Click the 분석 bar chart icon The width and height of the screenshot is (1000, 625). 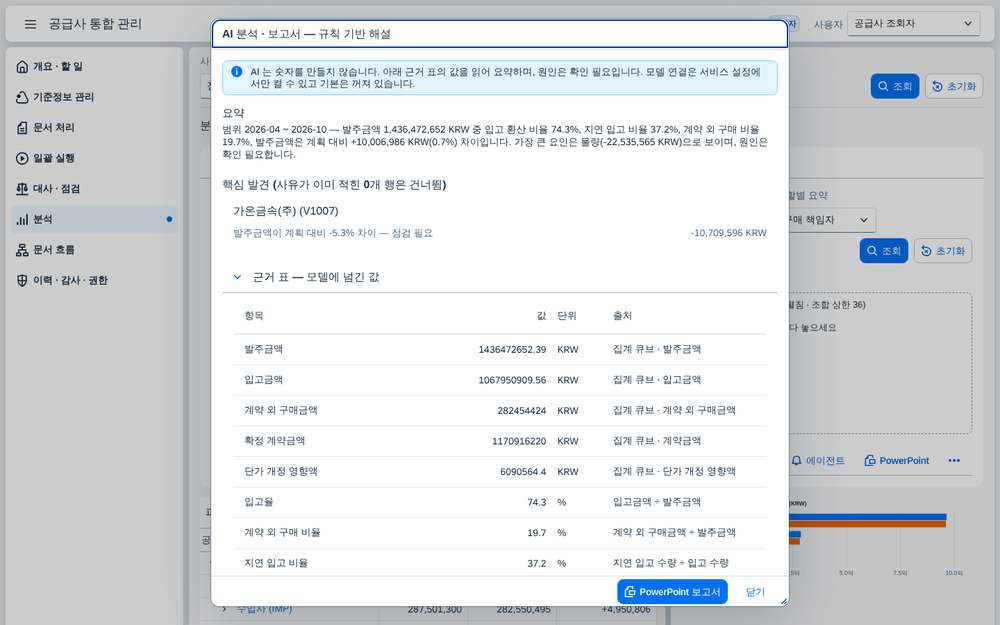pyautogui.click(x=22, y=219)
